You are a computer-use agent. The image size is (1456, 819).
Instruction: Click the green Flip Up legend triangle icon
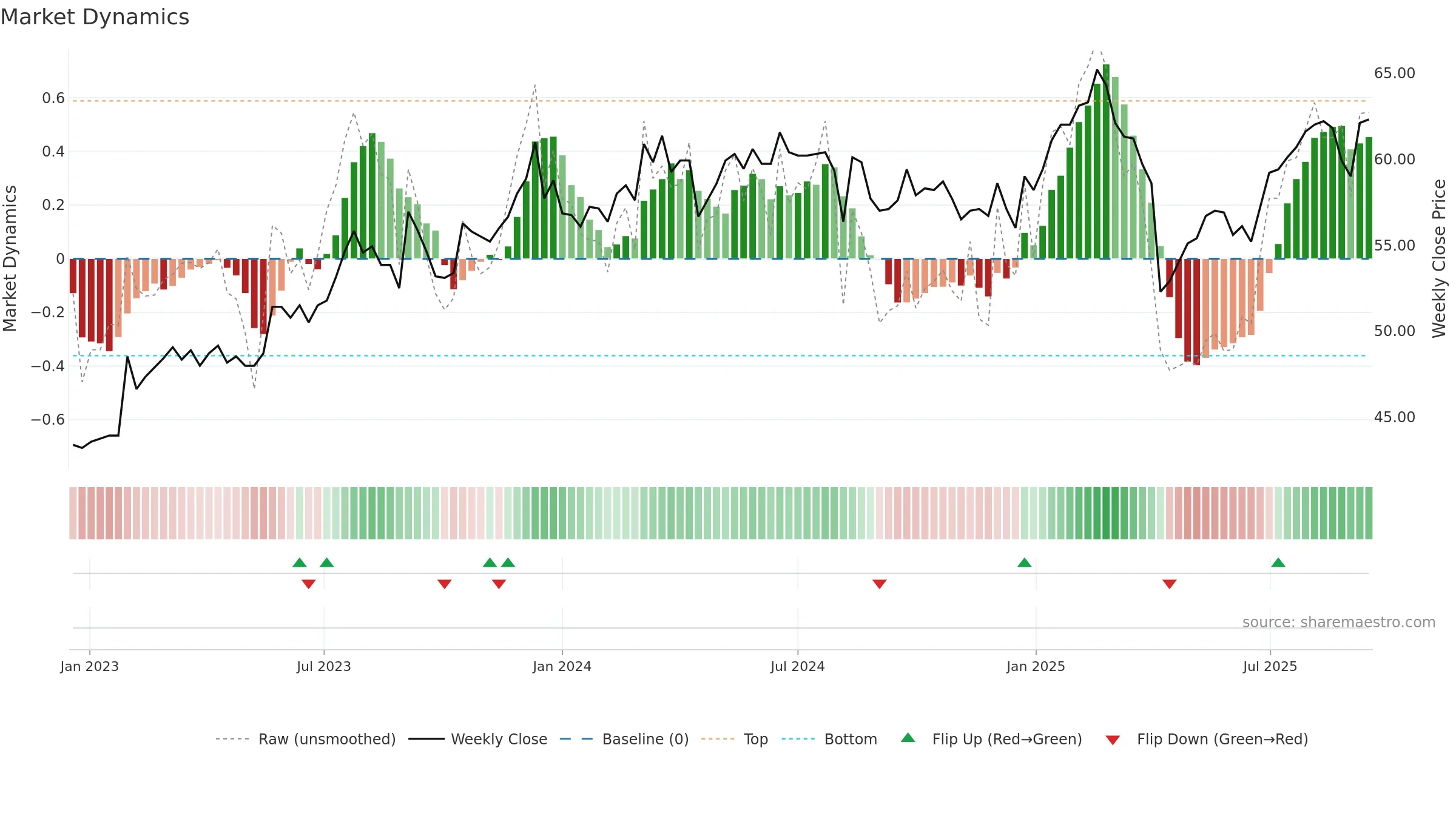click(908, 738)
